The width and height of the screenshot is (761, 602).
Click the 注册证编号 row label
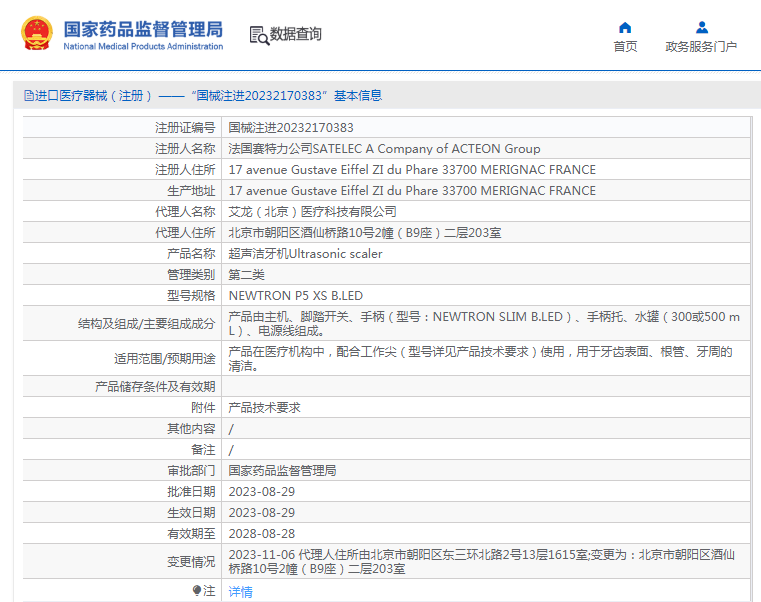pyautogui.click(x=185, y=128)
